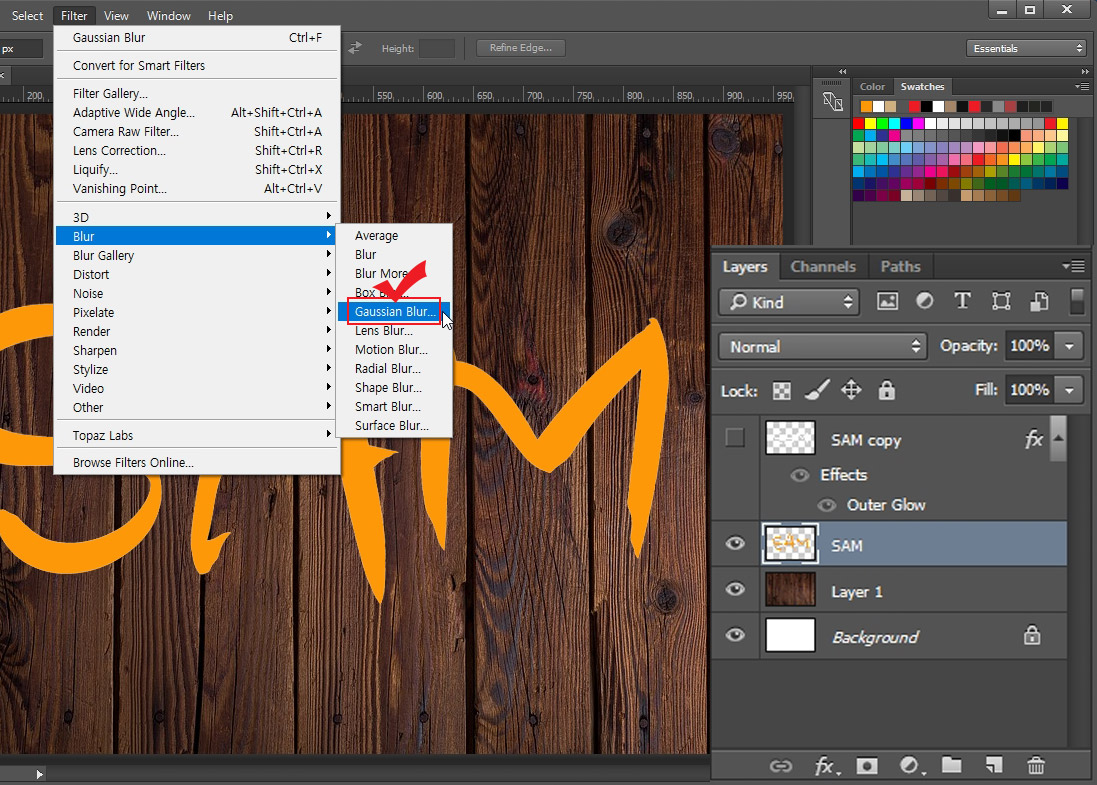This screenshot has height=785, width=1097.
Task: Add a layer style fx button
Action: (x=826, y=766)
